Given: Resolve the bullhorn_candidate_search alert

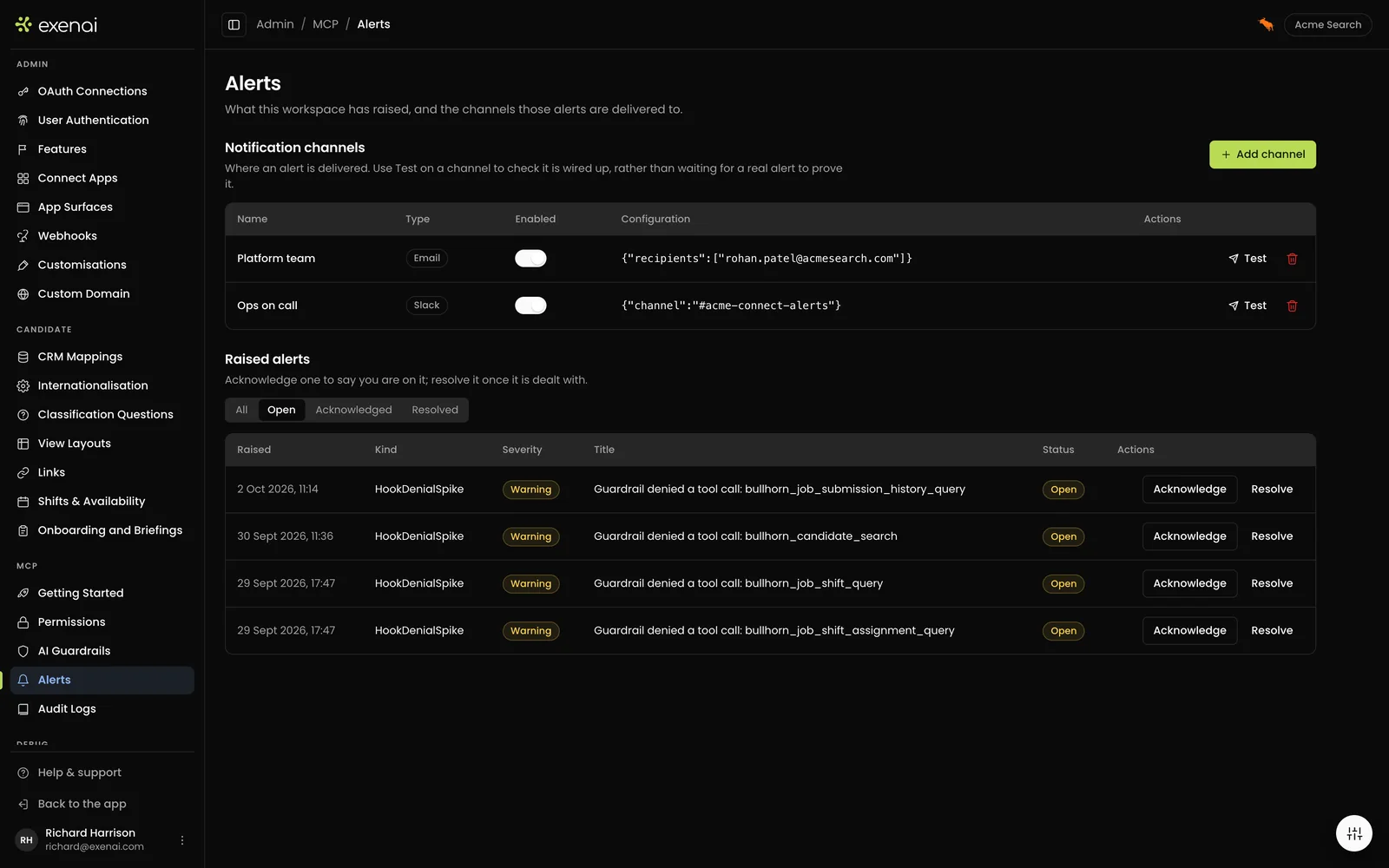Looking at the screenshot, I should point(1272,536).
